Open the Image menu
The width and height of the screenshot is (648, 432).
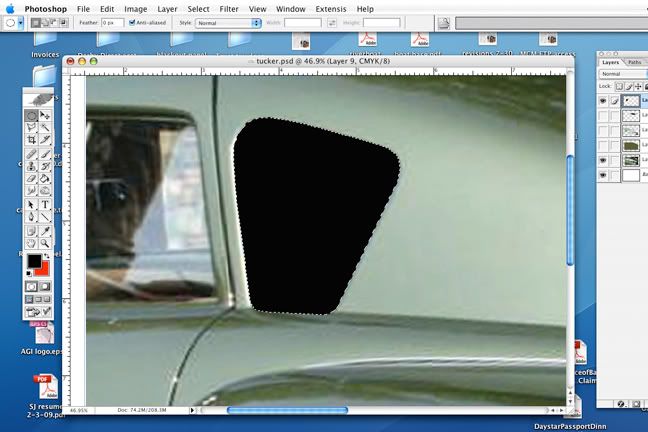pyautogui.click(x=136, y=9)
